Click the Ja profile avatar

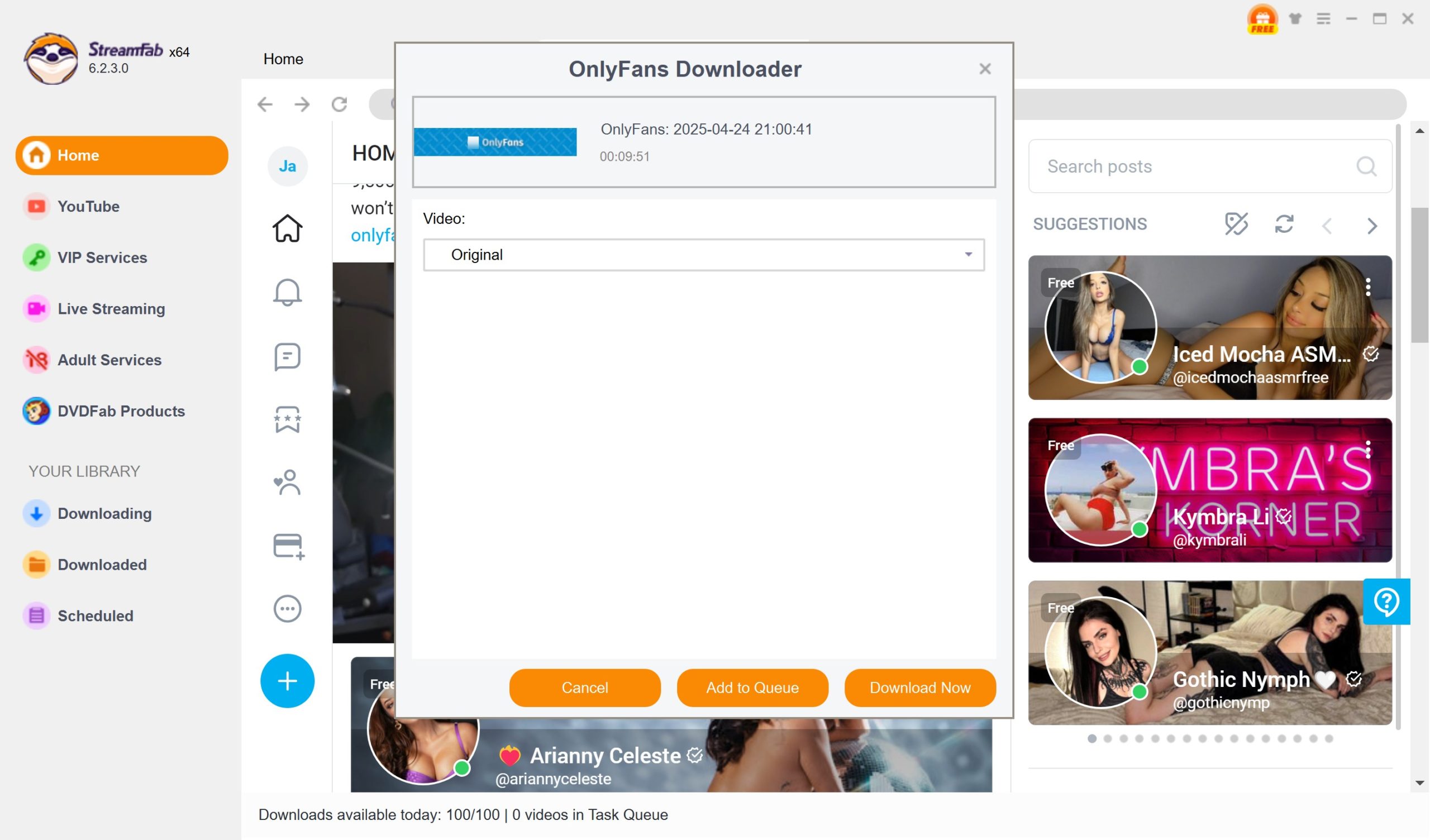pyautogui.click(x=288, y=166)
